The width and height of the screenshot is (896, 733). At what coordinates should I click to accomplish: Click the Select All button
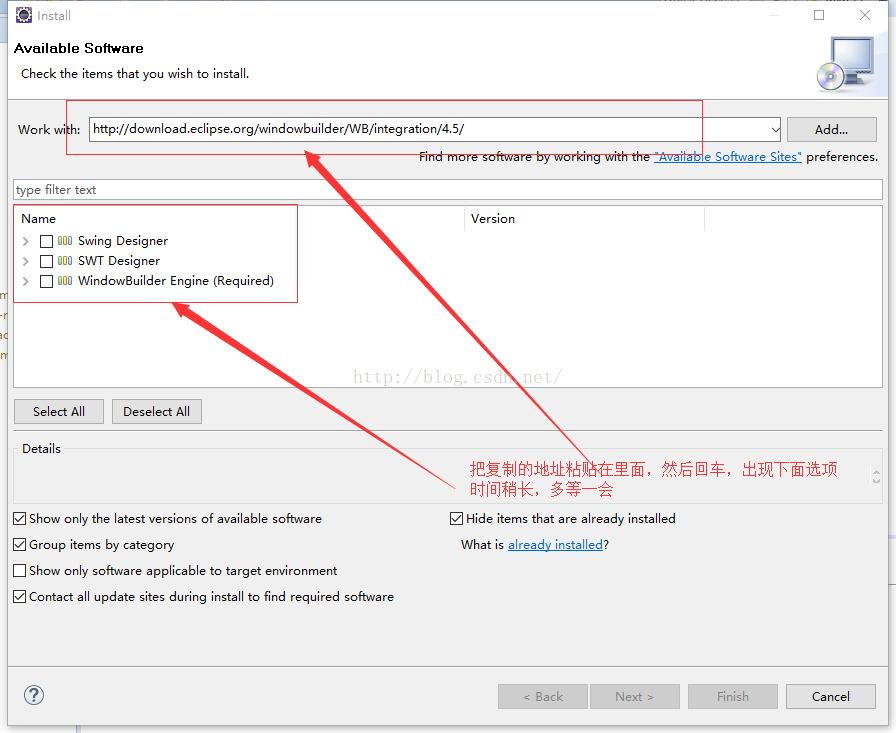[59, 411]
